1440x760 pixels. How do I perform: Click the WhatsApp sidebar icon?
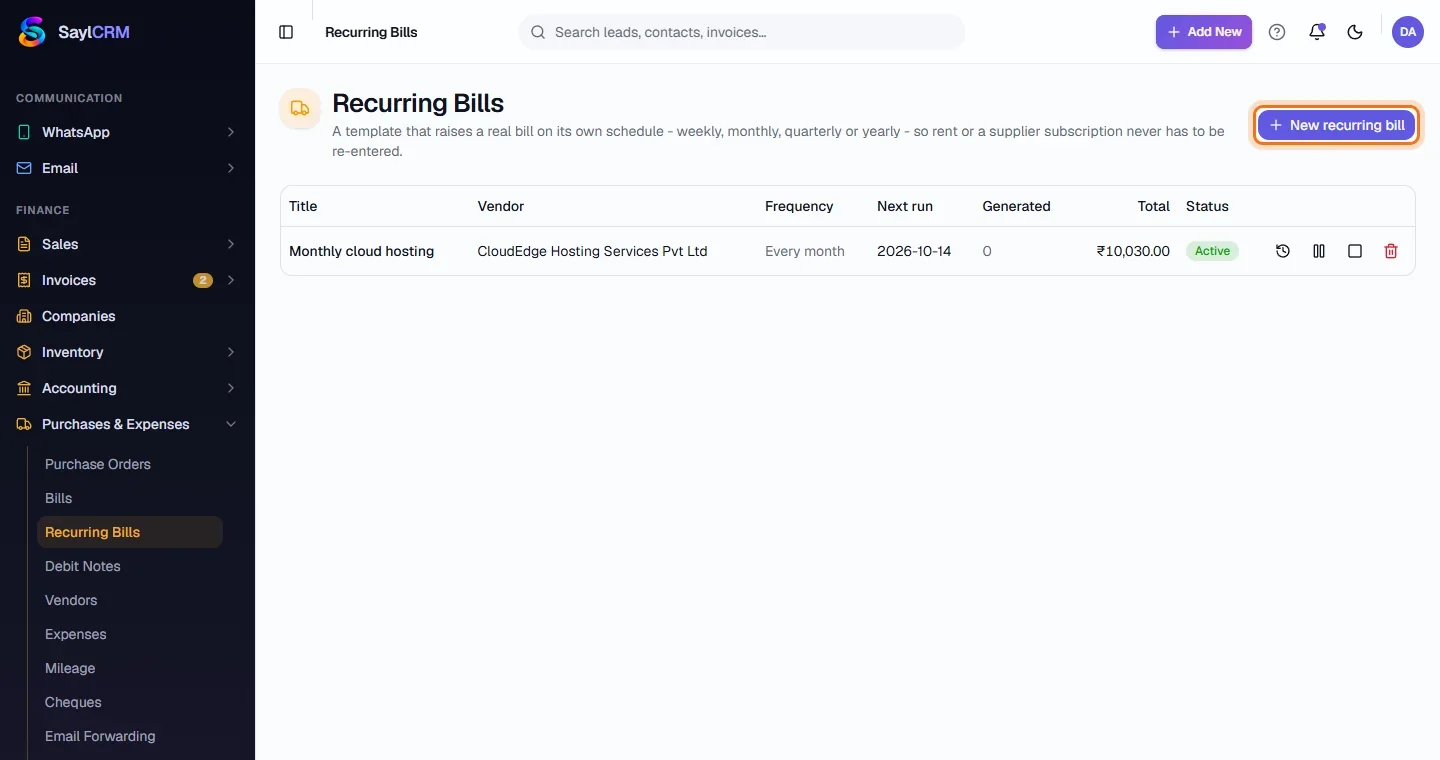coord(24,132)
